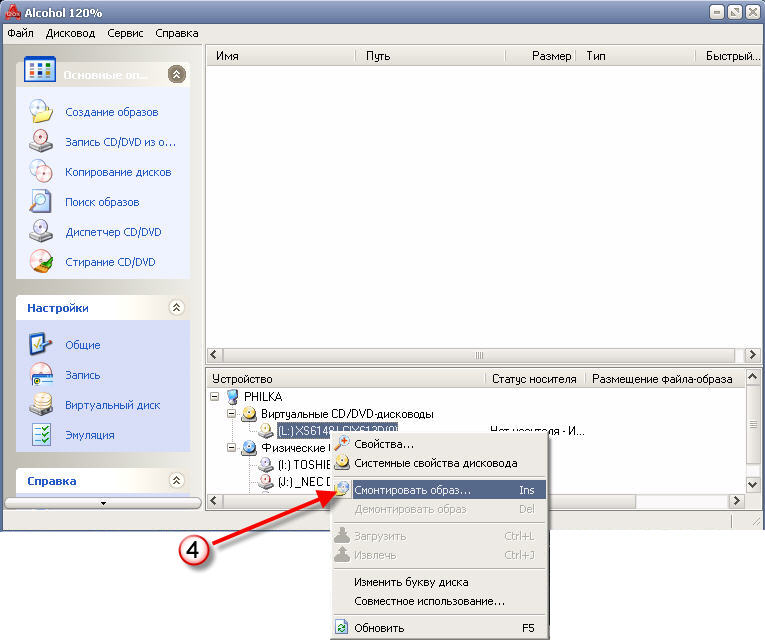This screenshot has width=765, height=640.
Task: Click the refresh icon beside Обновить
Action: 342,627
